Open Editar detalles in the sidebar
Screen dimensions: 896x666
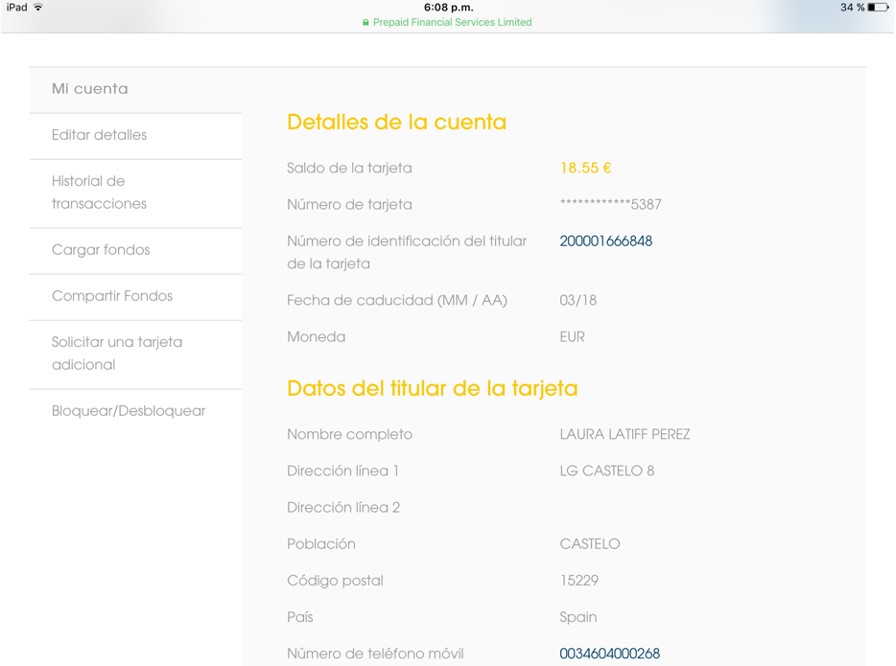coord(99,135)
